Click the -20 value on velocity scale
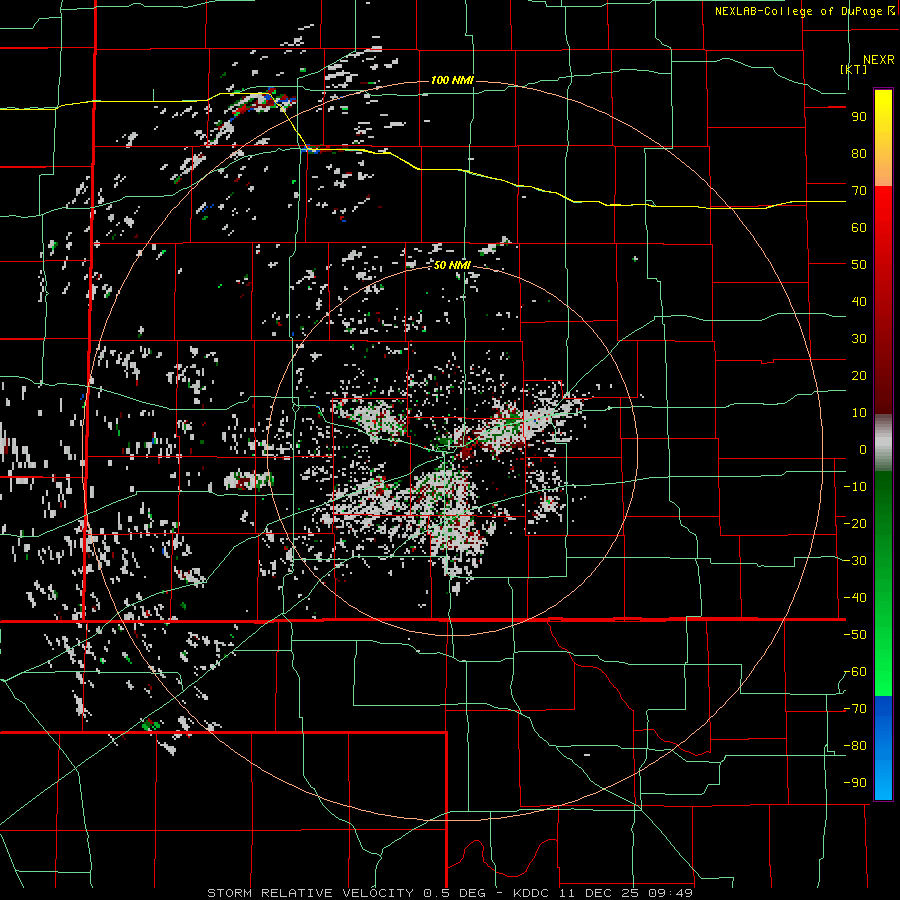 (x=855, y=523)
